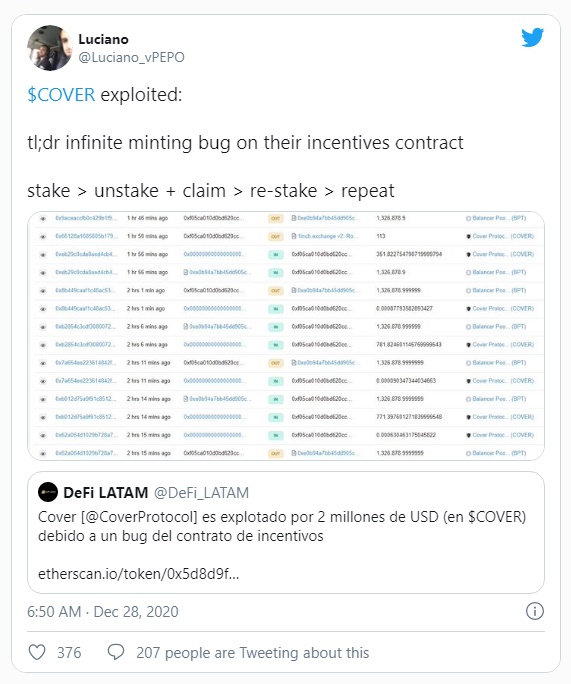Open Luciano's profile avatar
This screenshot has width=571, height=684.
pyautogui.click(x=49, y=48)
